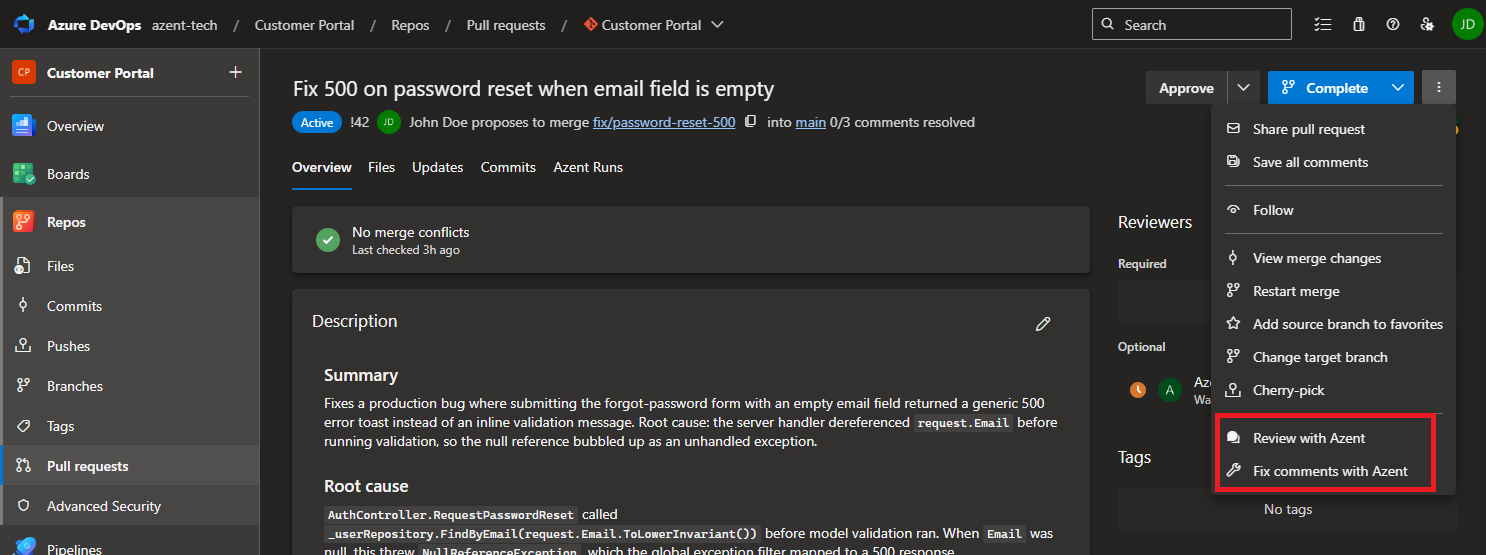The width and height of the screenshot is (1486, 555).
Task: Click Repos in the breadcrumb
Action: (411, 25)
